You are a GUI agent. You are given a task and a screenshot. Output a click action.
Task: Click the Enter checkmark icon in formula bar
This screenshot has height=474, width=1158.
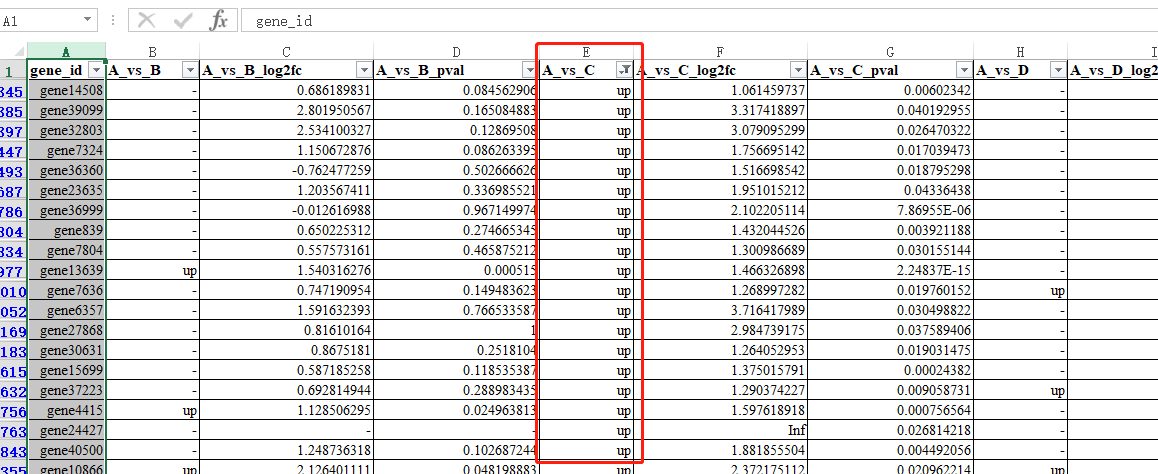[182, 20]
